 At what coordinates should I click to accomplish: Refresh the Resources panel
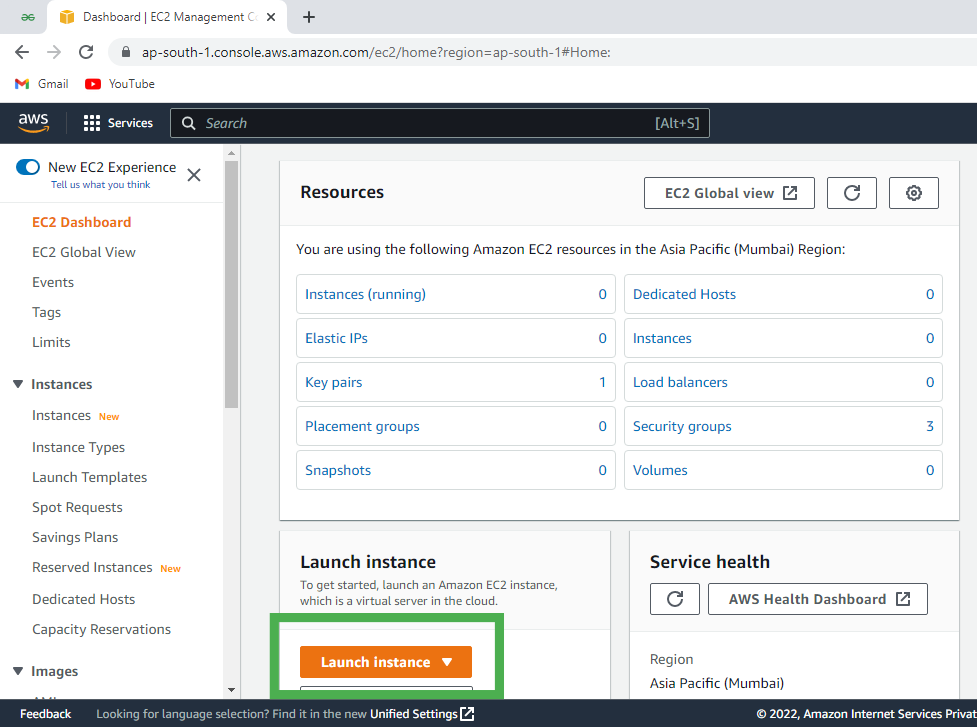[x=851, y=192]
